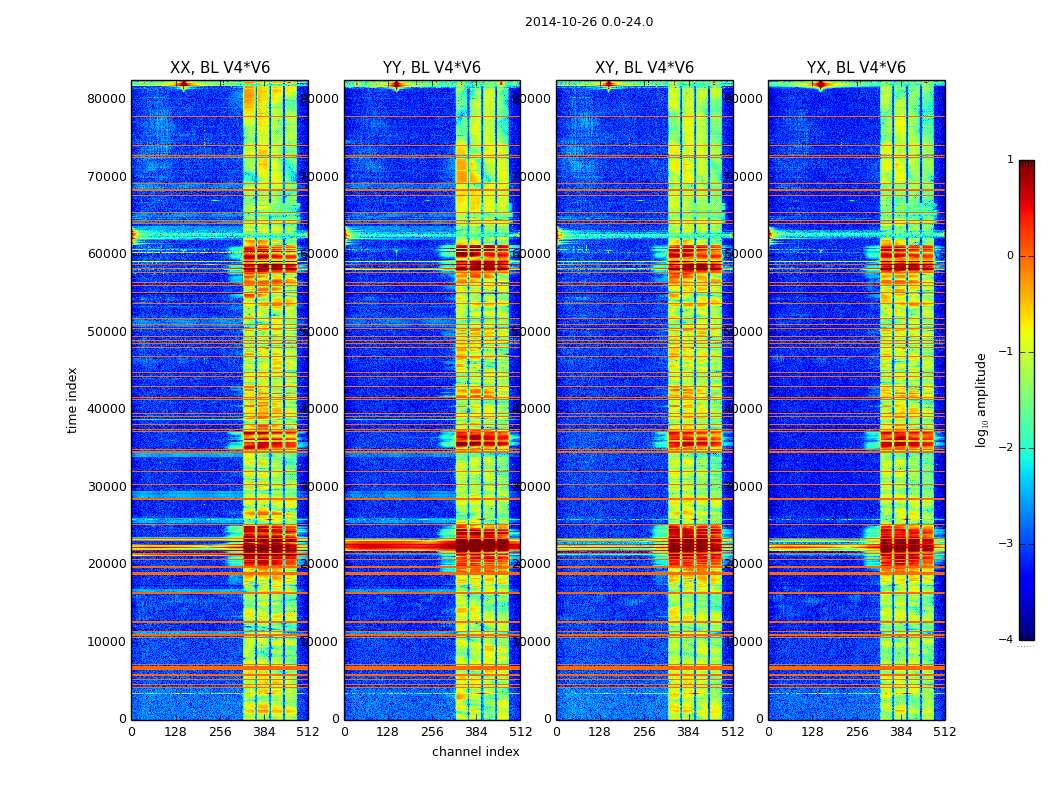1050x800 pixels.
Task: Click the 384 x-tick under the YY plot
Action: point(476,732)
